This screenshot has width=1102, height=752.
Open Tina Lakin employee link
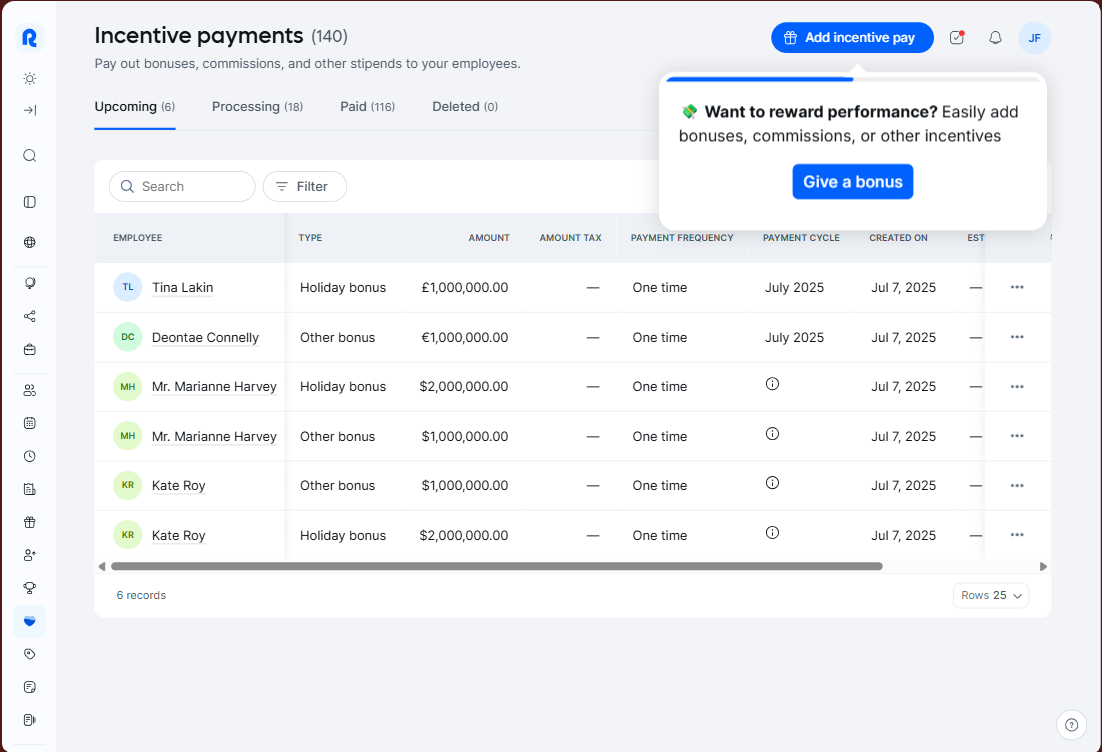point(183,287)
